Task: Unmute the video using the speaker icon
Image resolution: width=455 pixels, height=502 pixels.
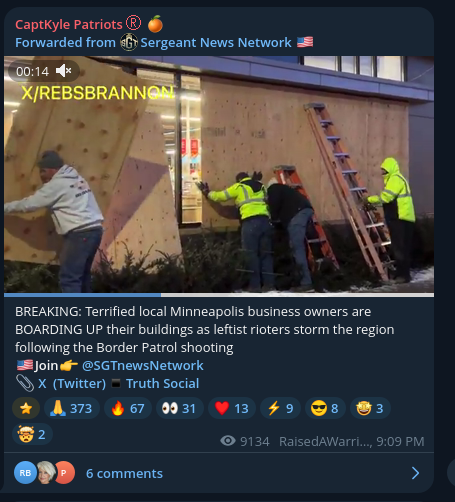Action: 63,71
